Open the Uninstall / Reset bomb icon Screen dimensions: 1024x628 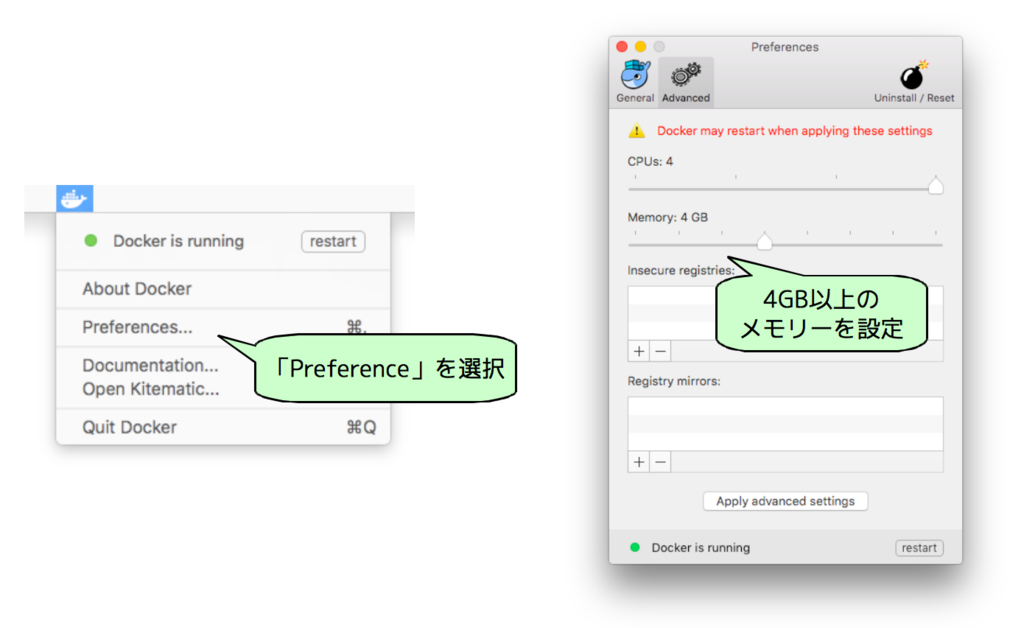[x=914, y=81]
